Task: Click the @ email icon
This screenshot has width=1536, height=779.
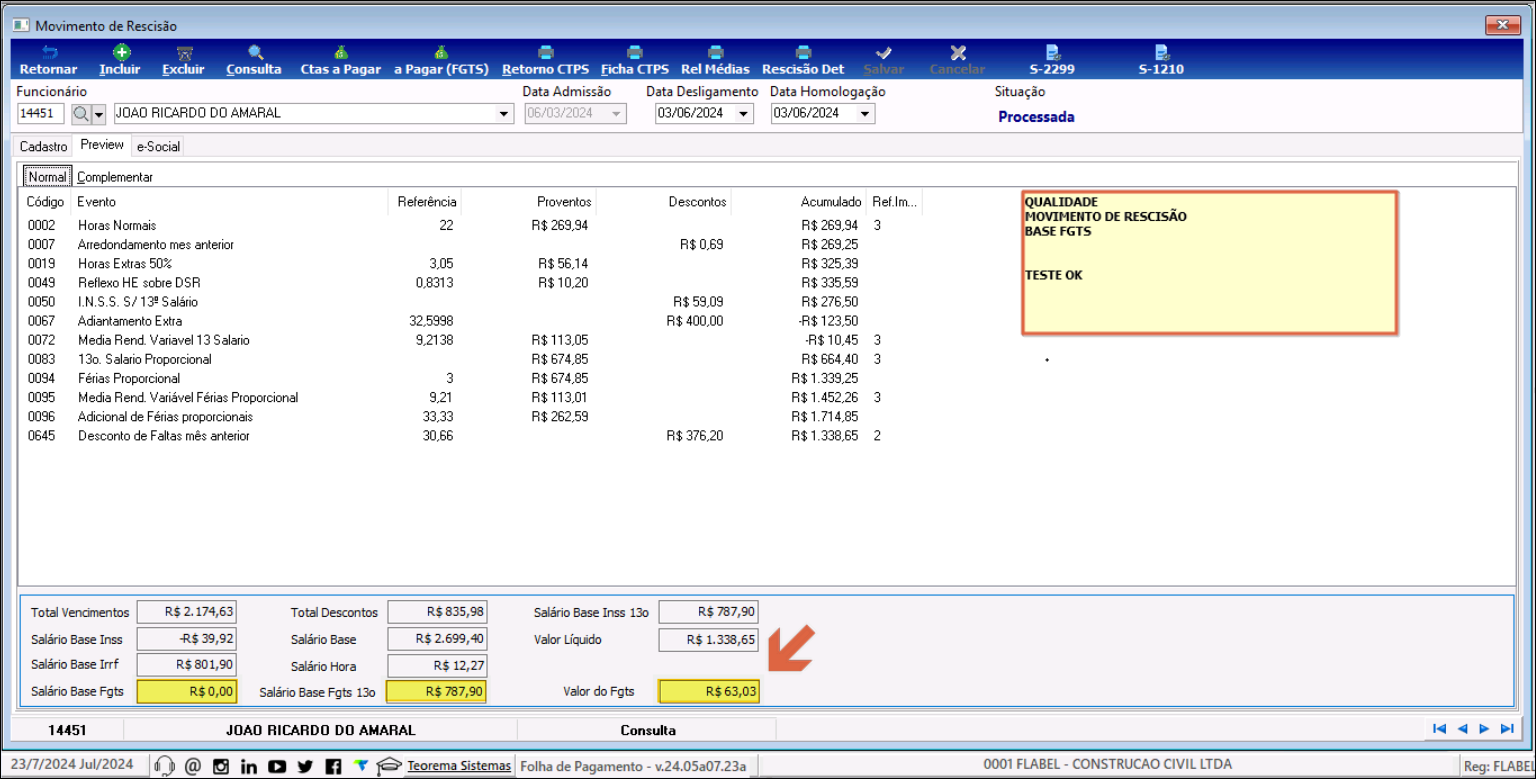Action: (193, 766)
